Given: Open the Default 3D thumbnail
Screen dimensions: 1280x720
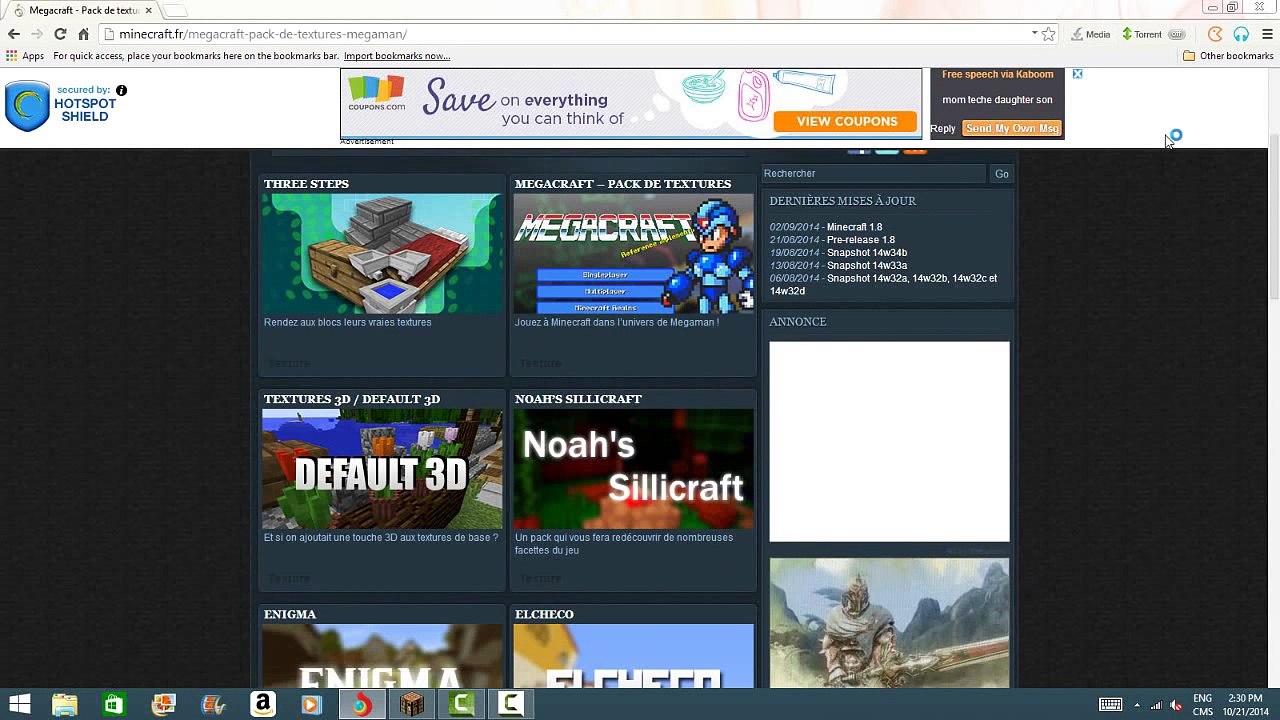Looking at the screenshot, I should click(383, 469).
